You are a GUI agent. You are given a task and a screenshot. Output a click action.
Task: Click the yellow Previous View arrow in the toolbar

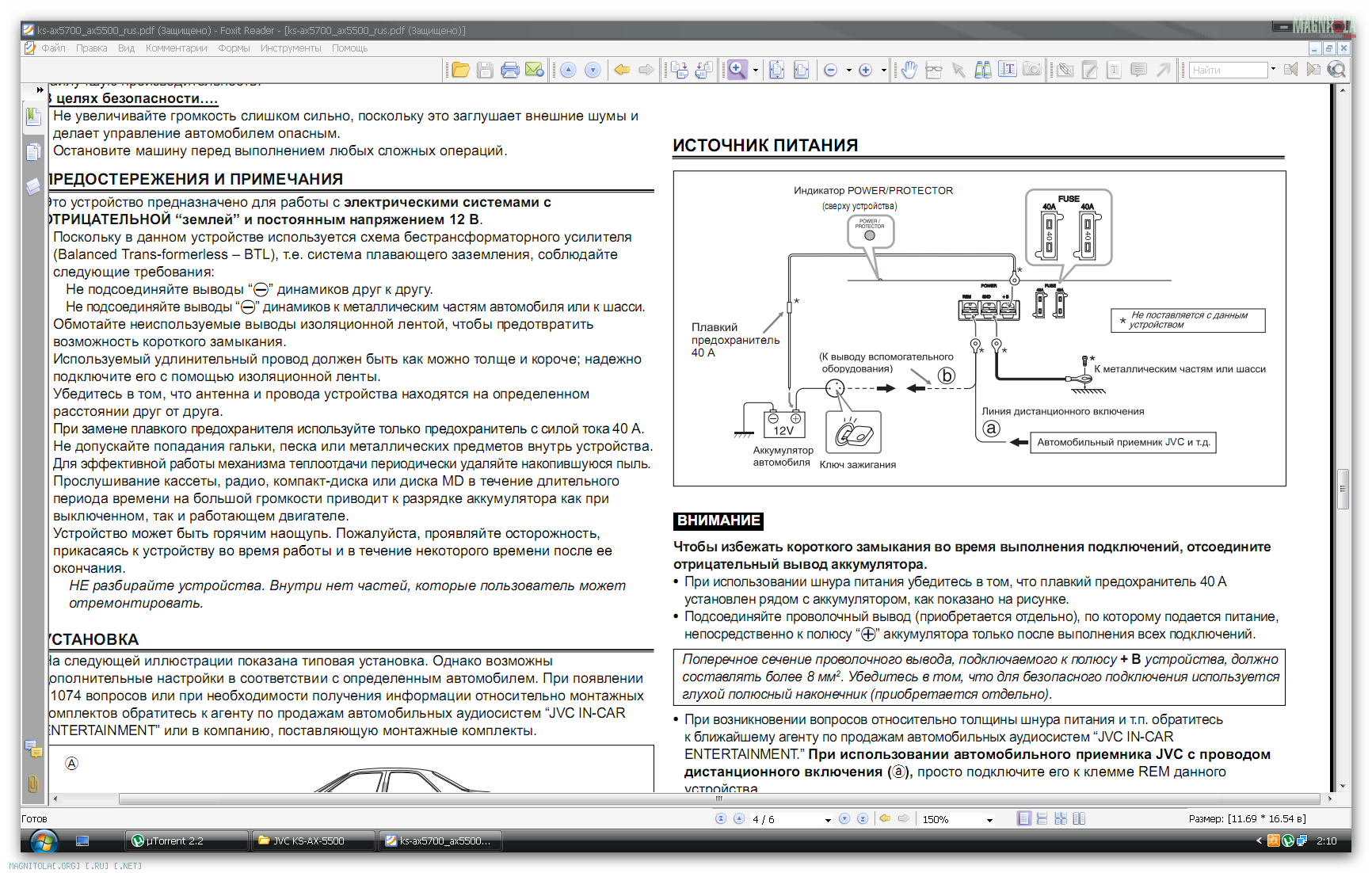(x=622, y=70)
